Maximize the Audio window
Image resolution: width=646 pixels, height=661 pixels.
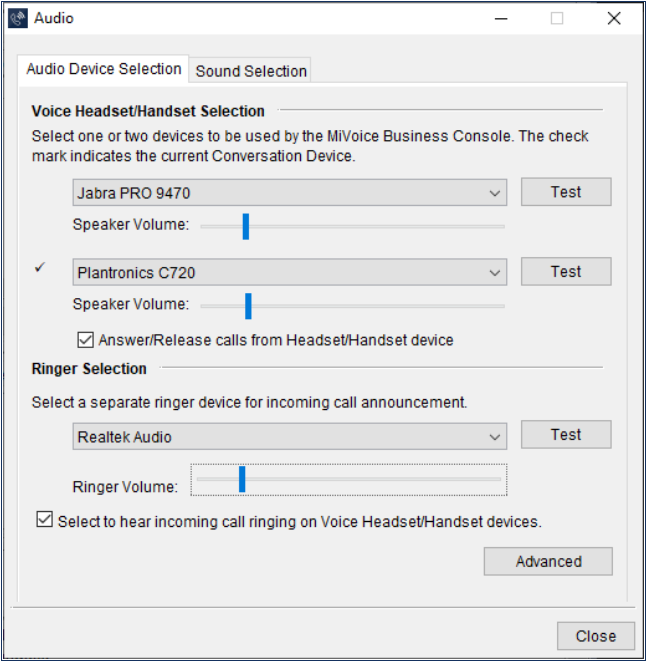click(x=557, y=19)
